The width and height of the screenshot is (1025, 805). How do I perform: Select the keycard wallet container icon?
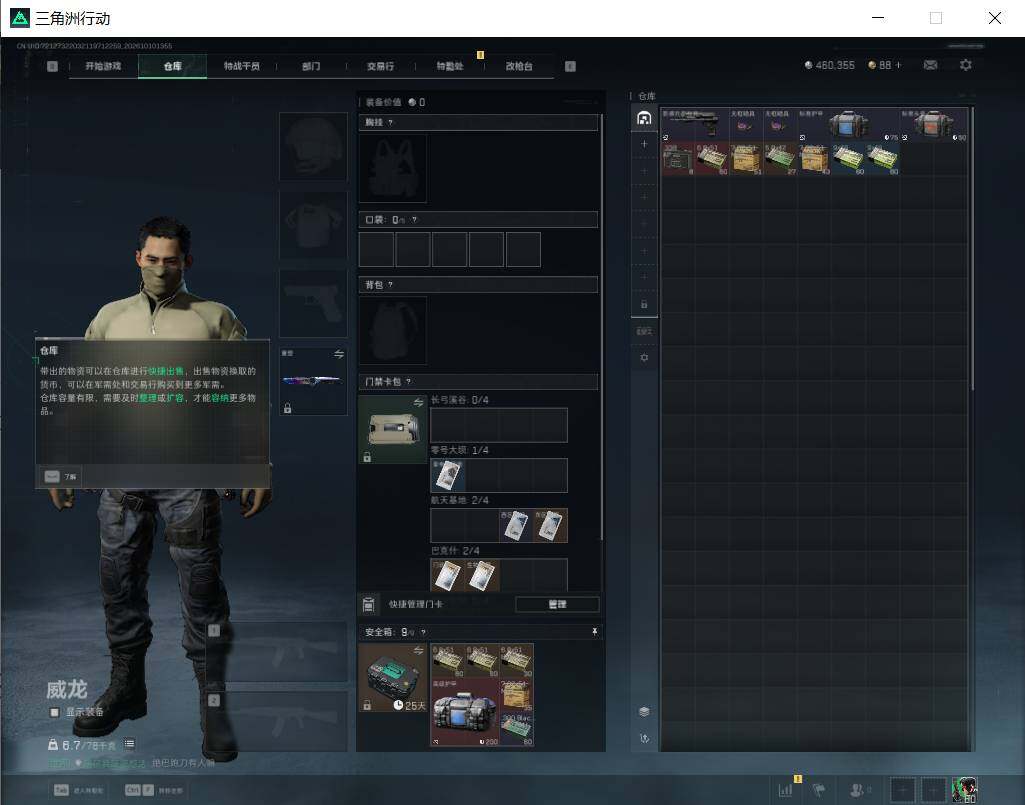click(393, 430)
